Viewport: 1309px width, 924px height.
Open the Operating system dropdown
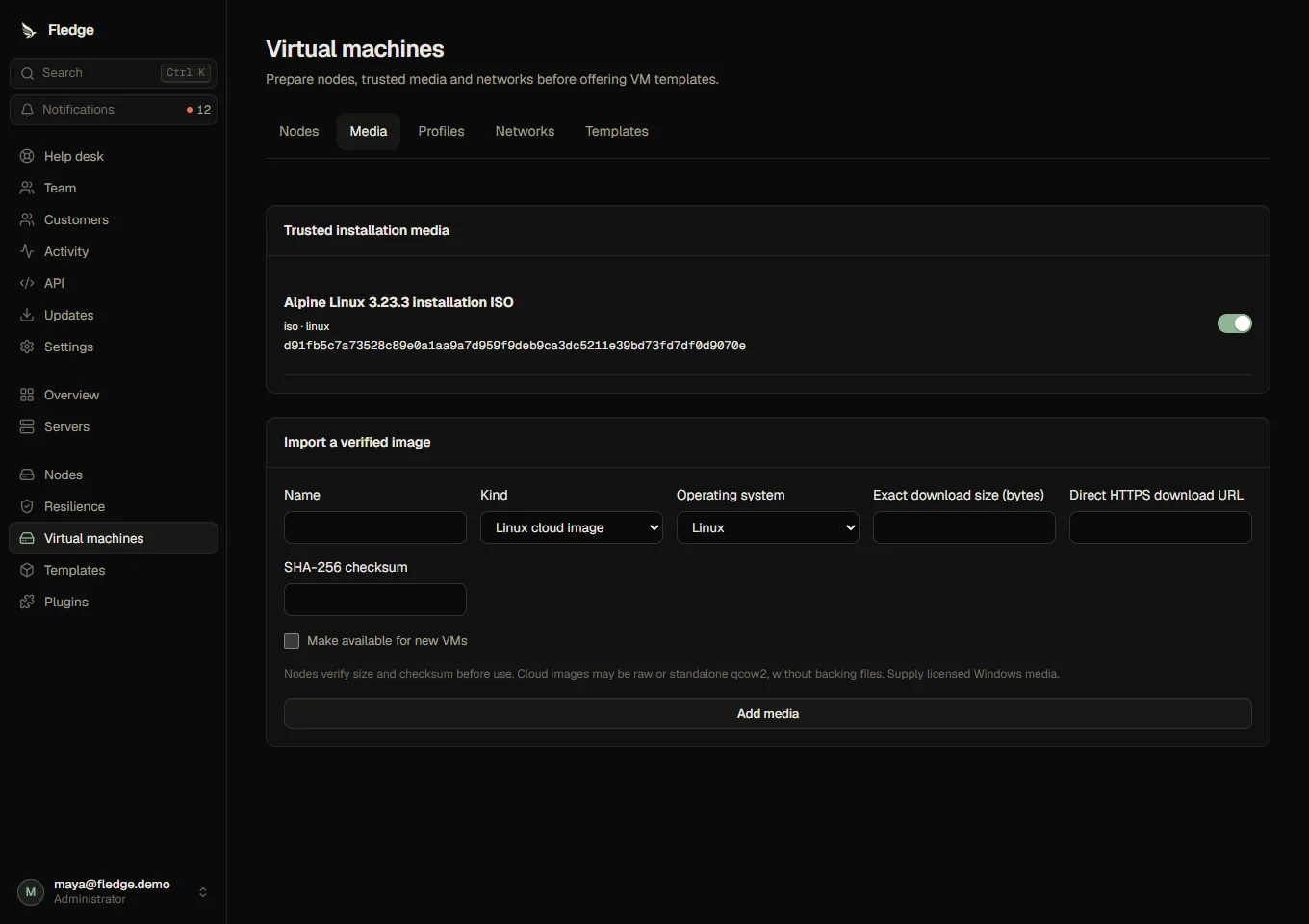point(768,527)
